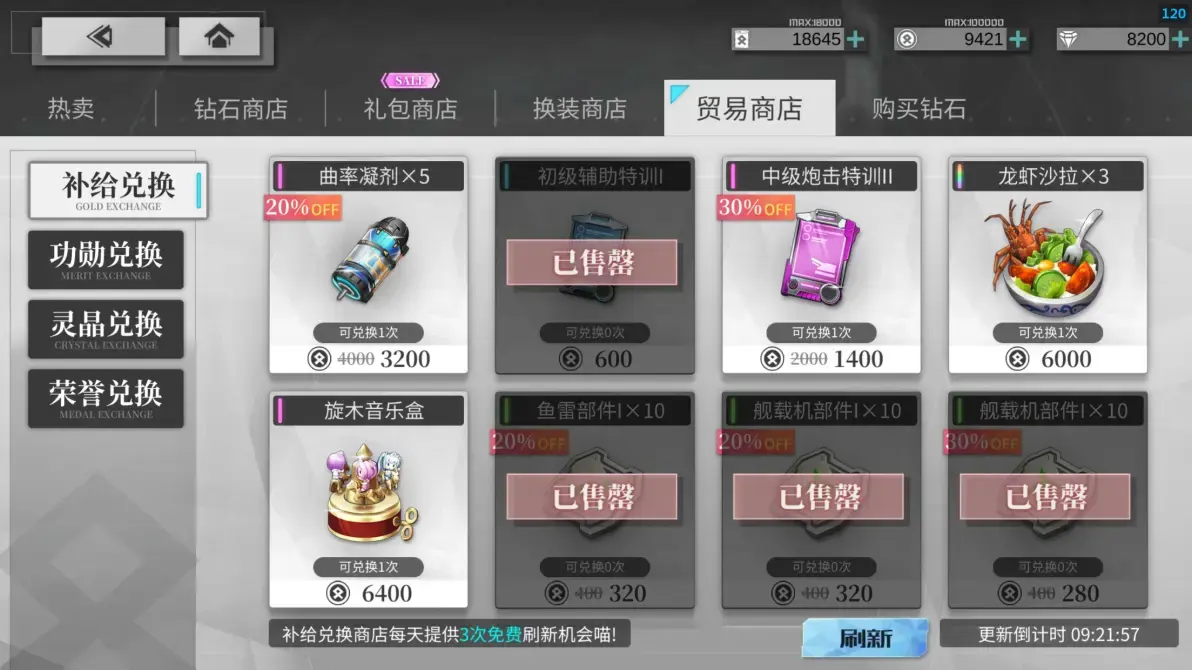Add more coins beside 9421

click(x=1017, y=39)
